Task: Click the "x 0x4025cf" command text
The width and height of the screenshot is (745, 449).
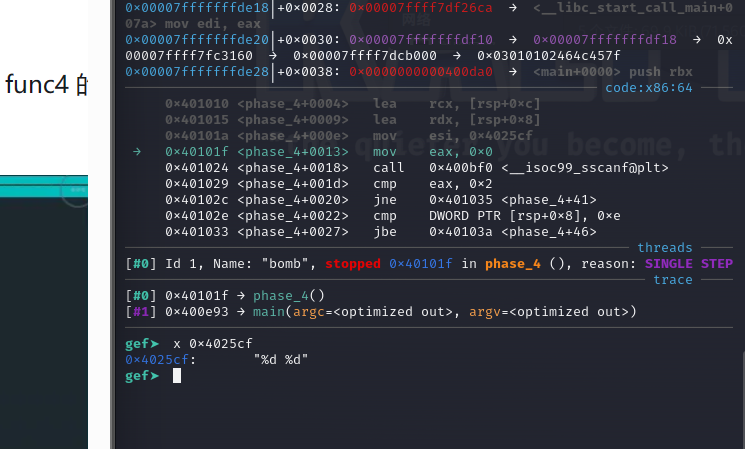Action: (x=213, y=343)
